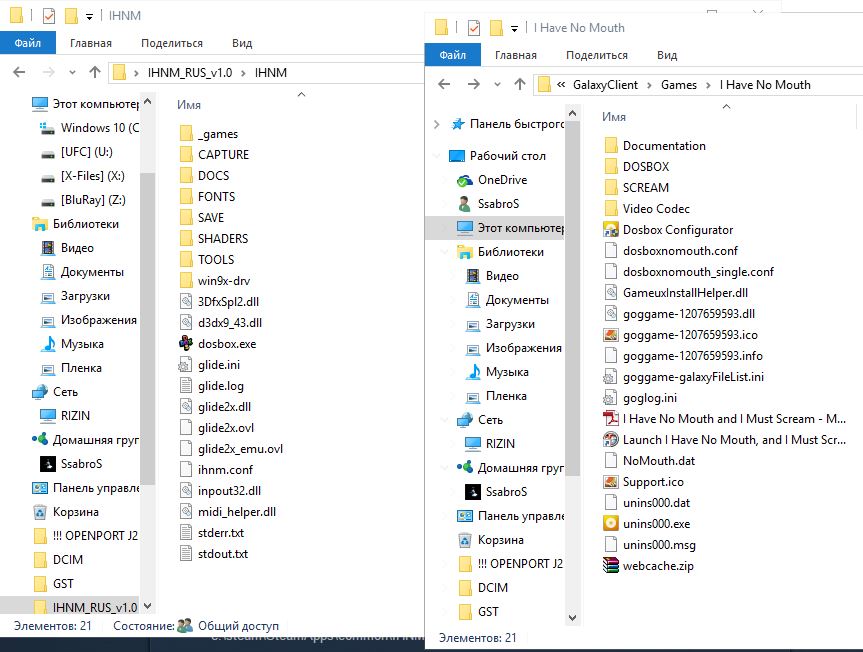Viewport: 863px width, 652px height.
Task: Open dosbox.exe in IHNM window
Action: (218, 344)
